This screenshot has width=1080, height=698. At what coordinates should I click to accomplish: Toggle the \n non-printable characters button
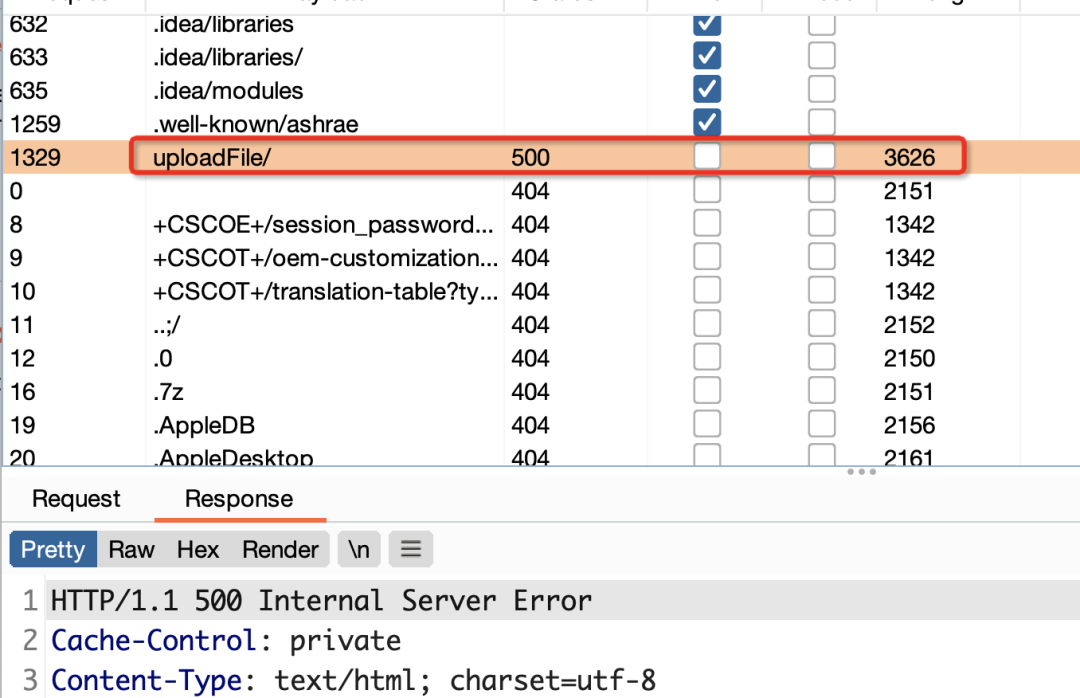pos(359,549)
